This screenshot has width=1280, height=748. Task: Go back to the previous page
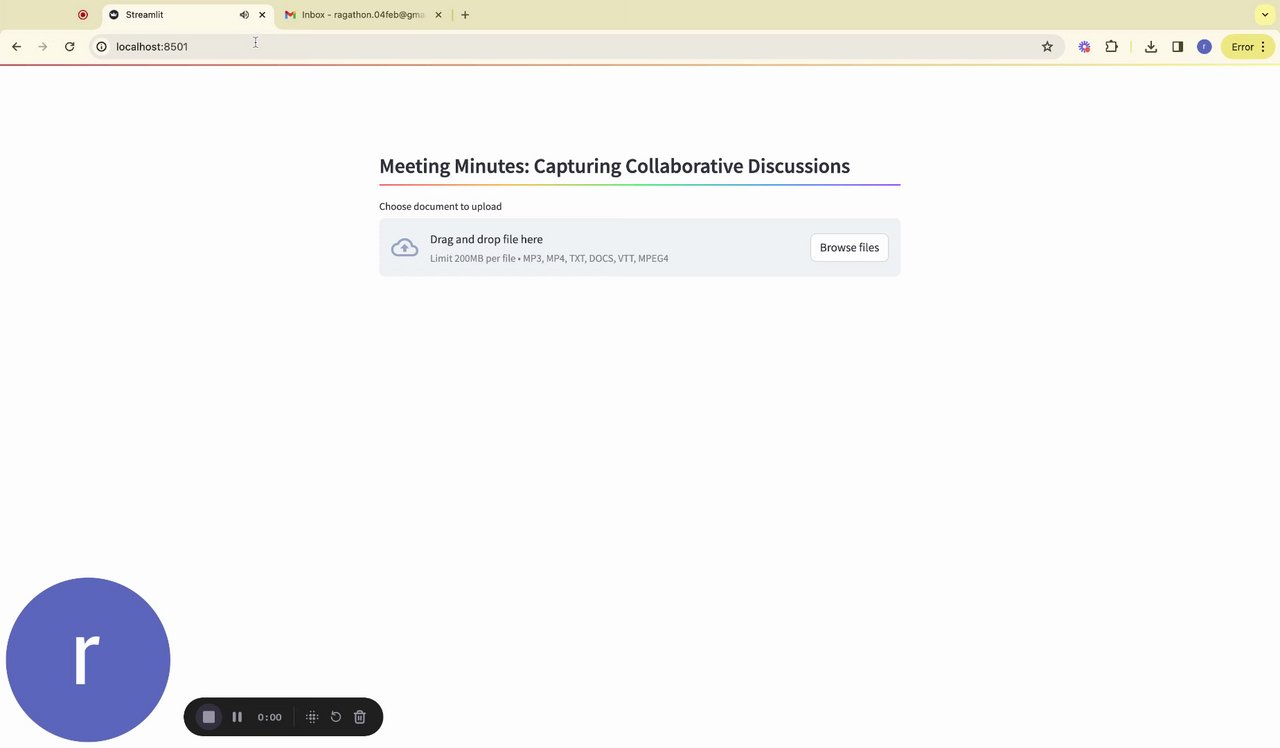click(16, 47)
